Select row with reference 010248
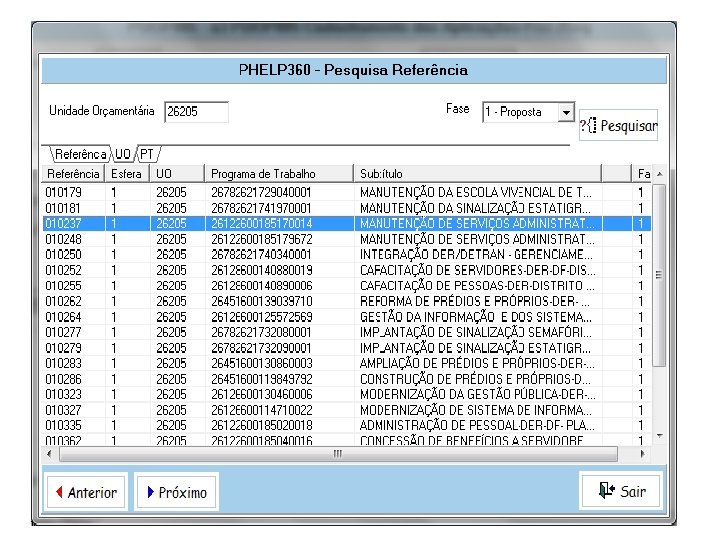Image resolution: width=720 pixels, height=540 pixels. (347, 239)
